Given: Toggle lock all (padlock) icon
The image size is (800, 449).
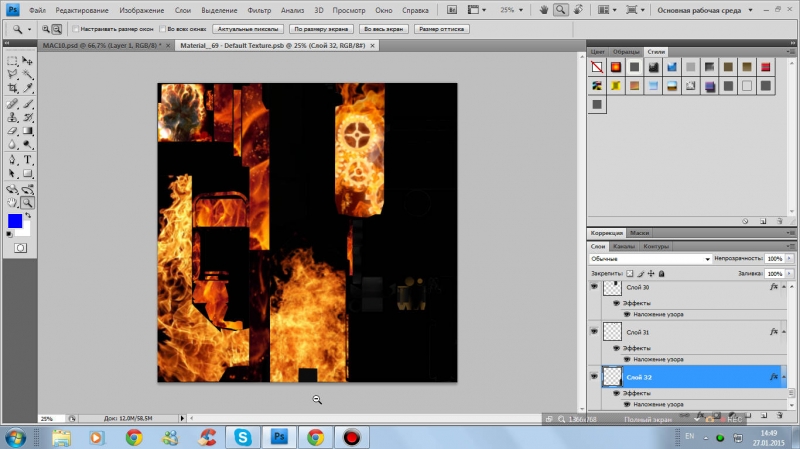Looking at the screenshot, I should coord(662,273).
